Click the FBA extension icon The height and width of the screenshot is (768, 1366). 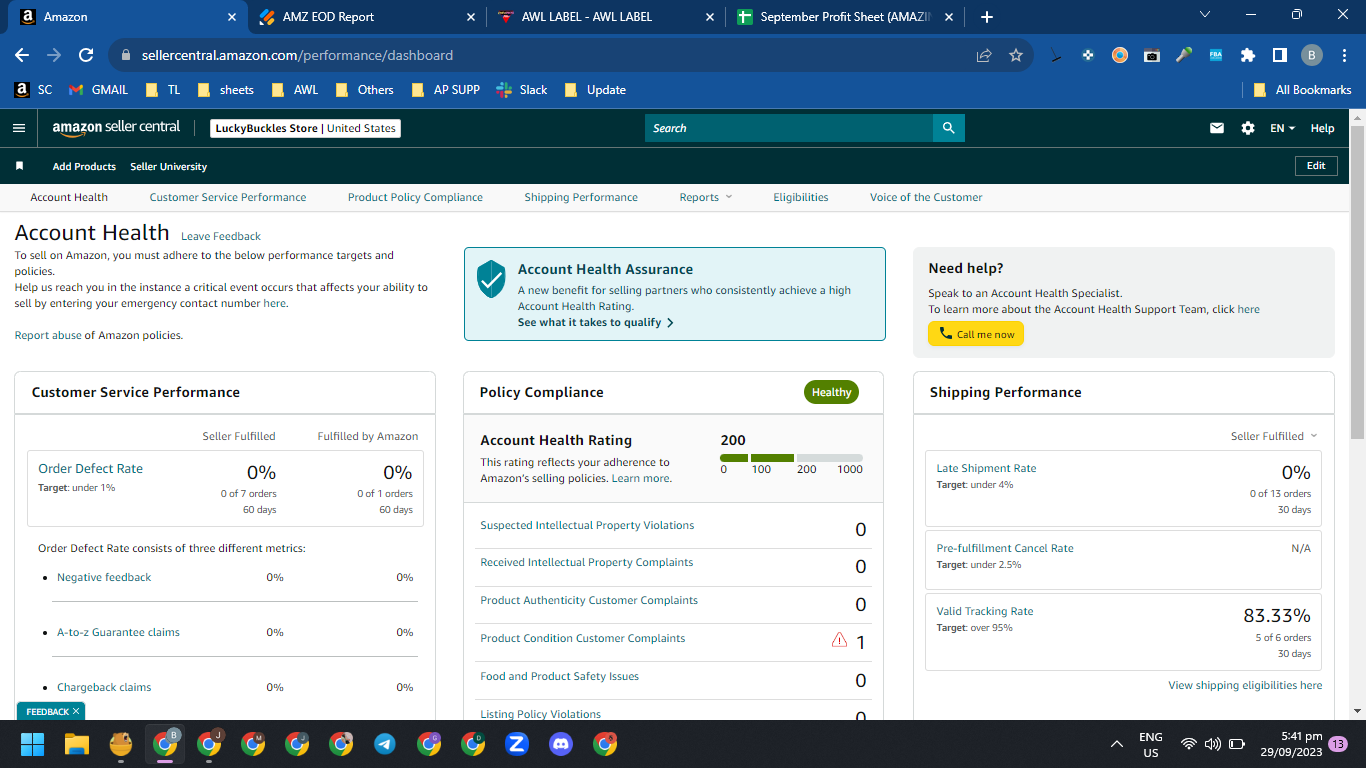click(x=1216, y=55)
